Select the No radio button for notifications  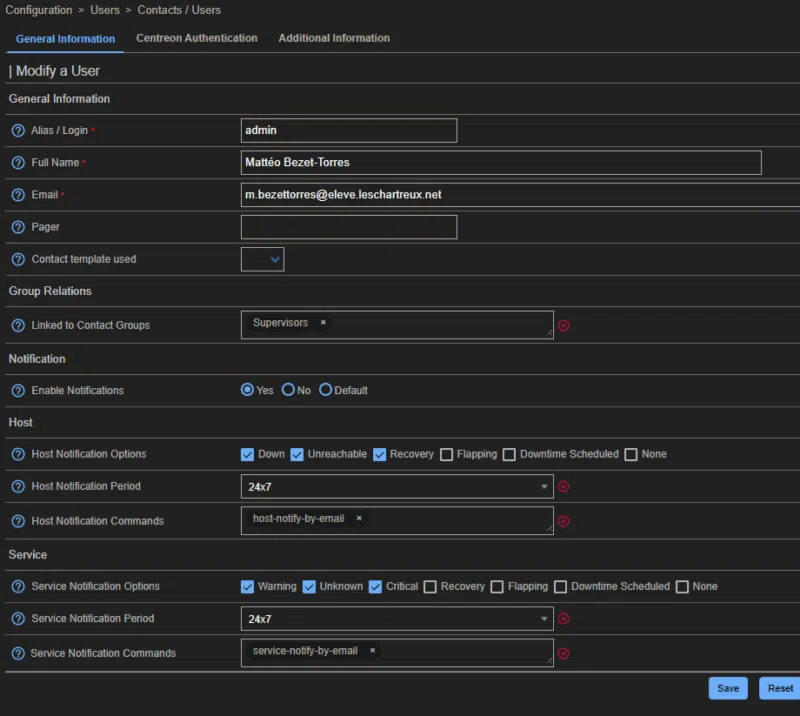pyautogui.click(x=288, y=390)
